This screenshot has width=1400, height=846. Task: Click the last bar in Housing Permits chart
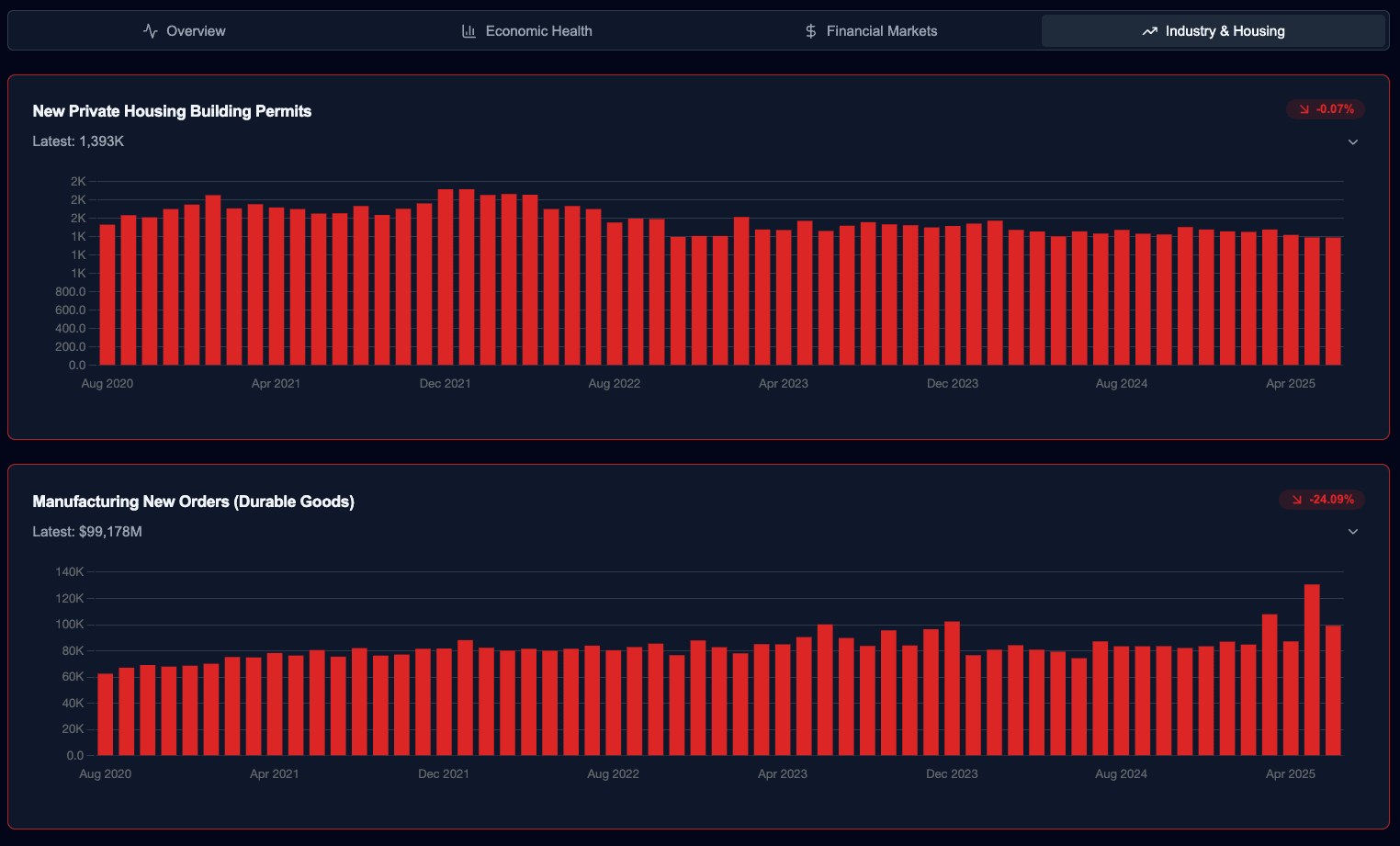point(1333,301)
